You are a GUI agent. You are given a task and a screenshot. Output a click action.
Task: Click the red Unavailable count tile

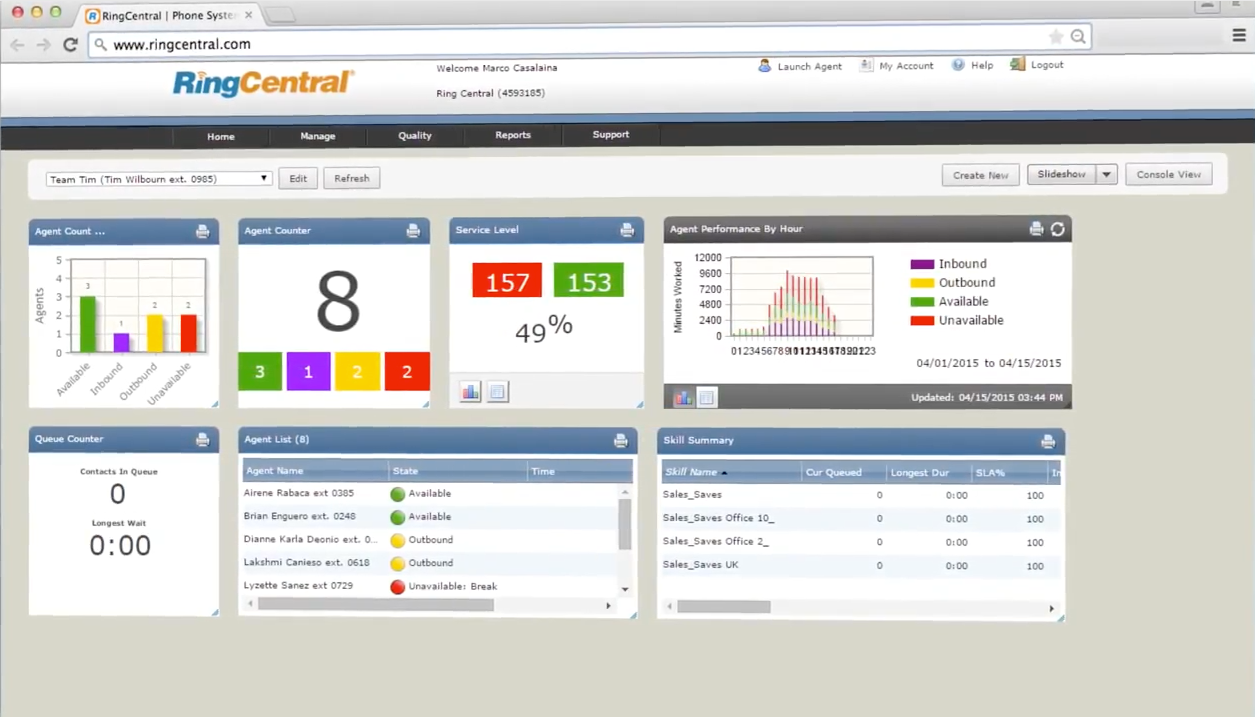[407, 371]
